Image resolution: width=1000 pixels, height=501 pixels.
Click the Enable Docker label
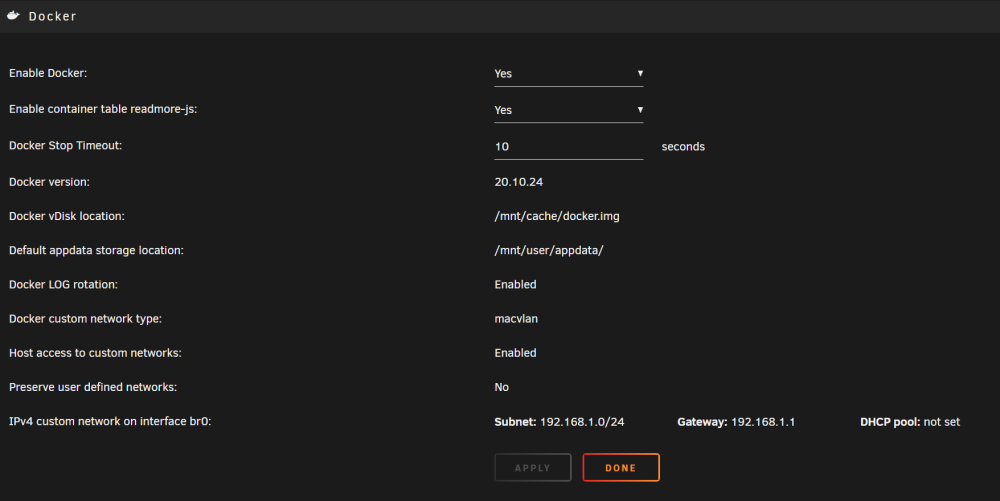click(x=48, y=73)
